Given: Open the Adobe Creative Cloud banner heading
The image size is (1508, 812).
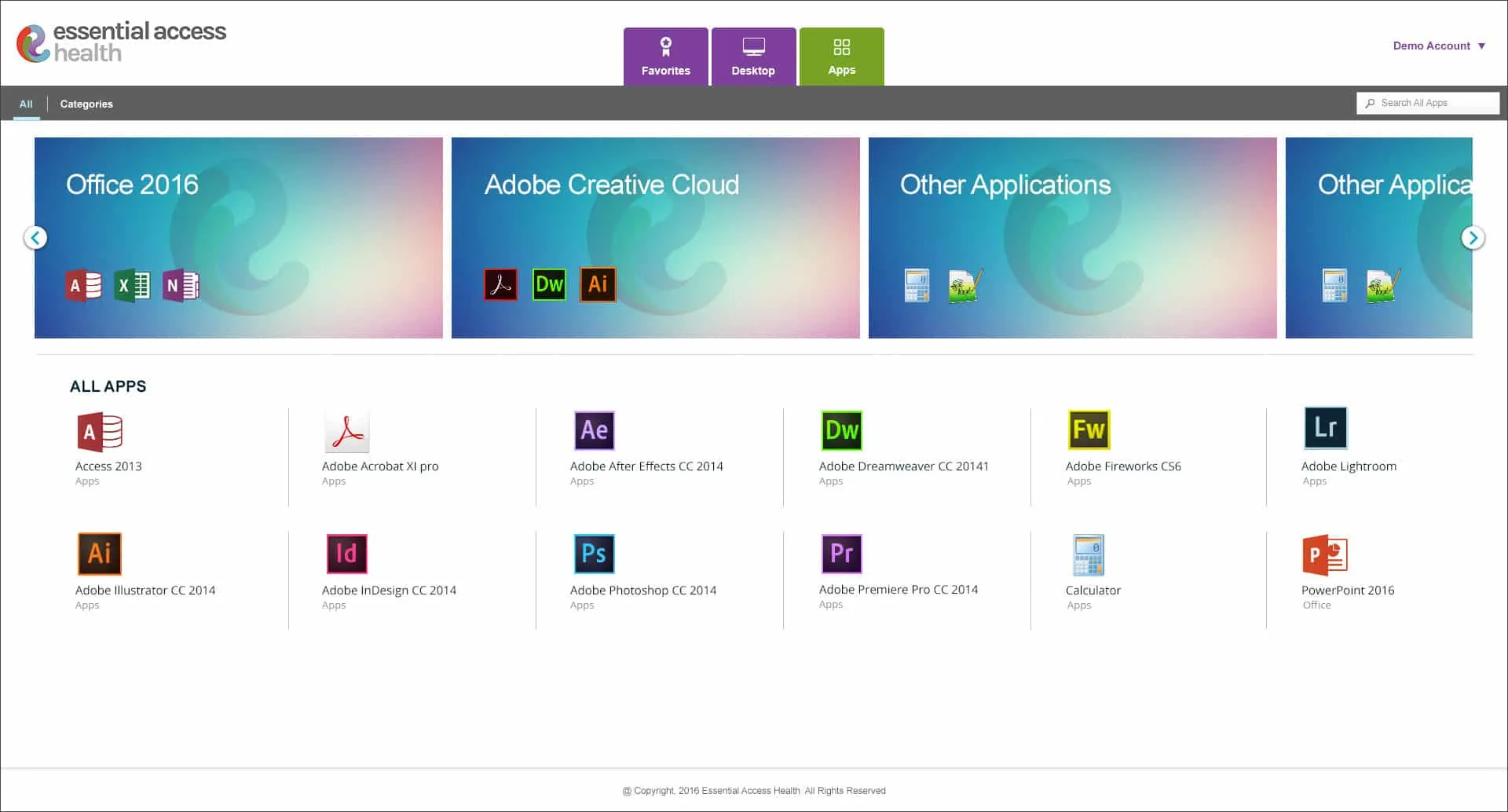Looking at the screenshot, I should (612, 185).
